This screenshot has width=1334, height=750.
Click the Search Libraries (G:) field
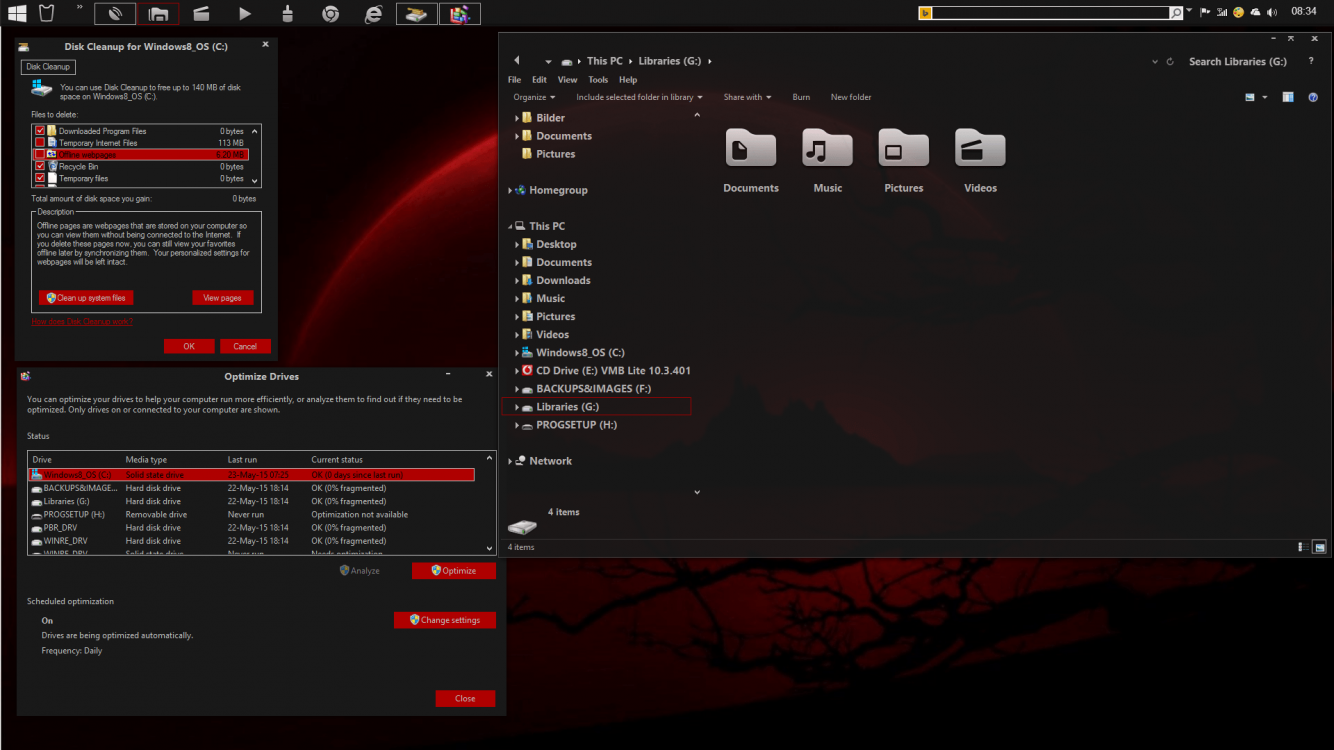tap(1238, 61)
